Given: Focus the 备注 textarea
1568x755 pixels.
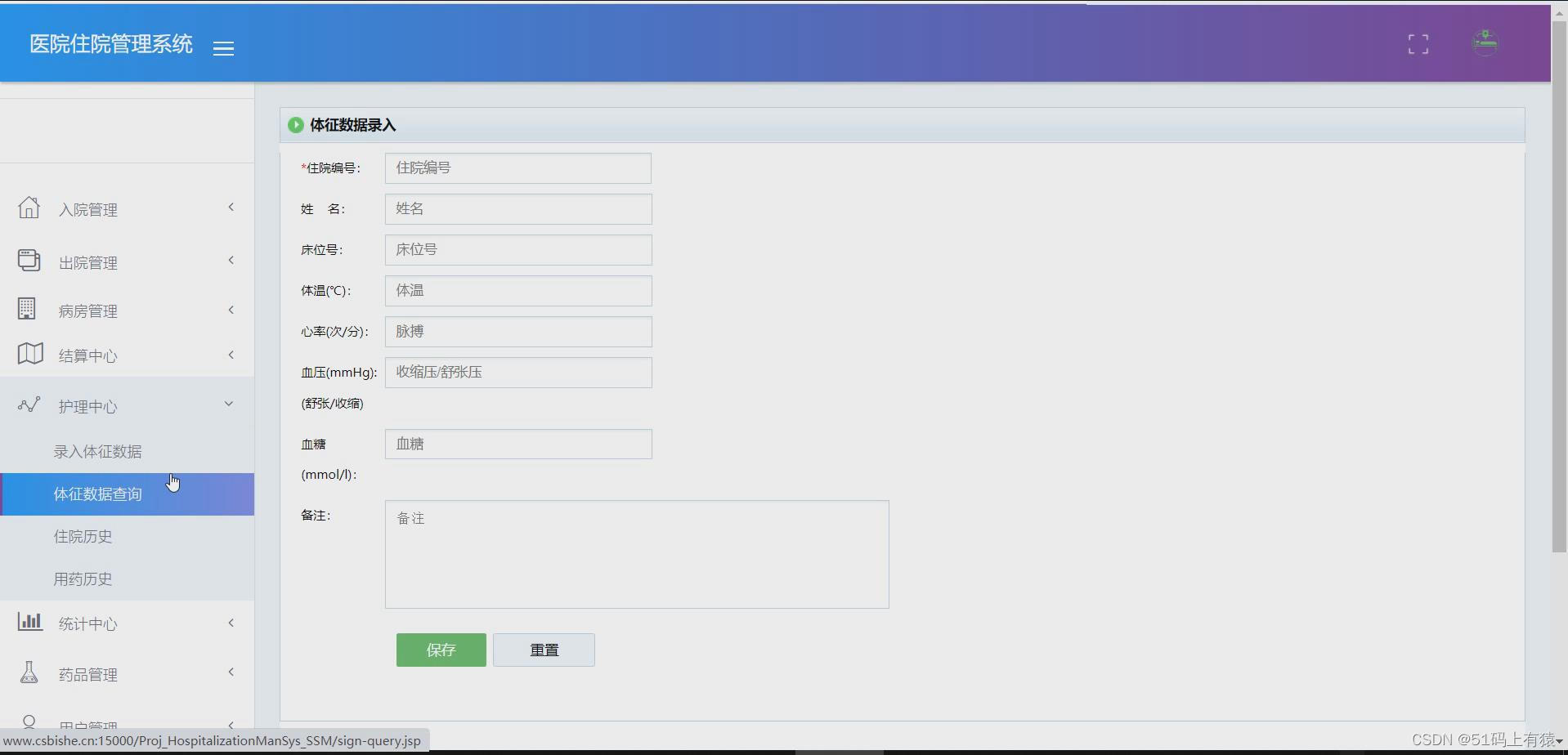Looking at the screenshot, I should [x=637, y=555].
